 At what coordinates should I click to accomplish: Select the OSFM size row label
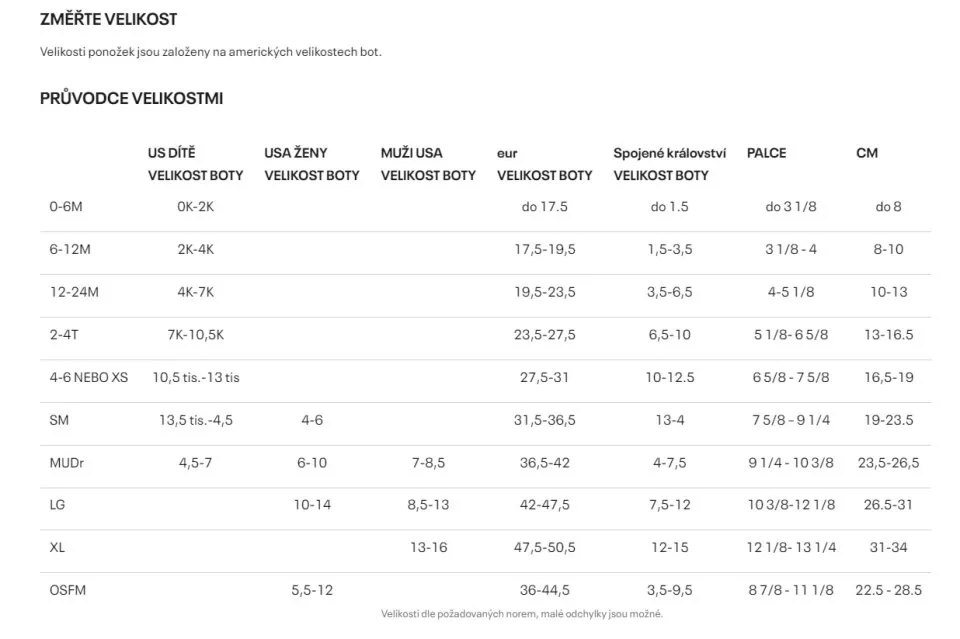tap(67, 591)
